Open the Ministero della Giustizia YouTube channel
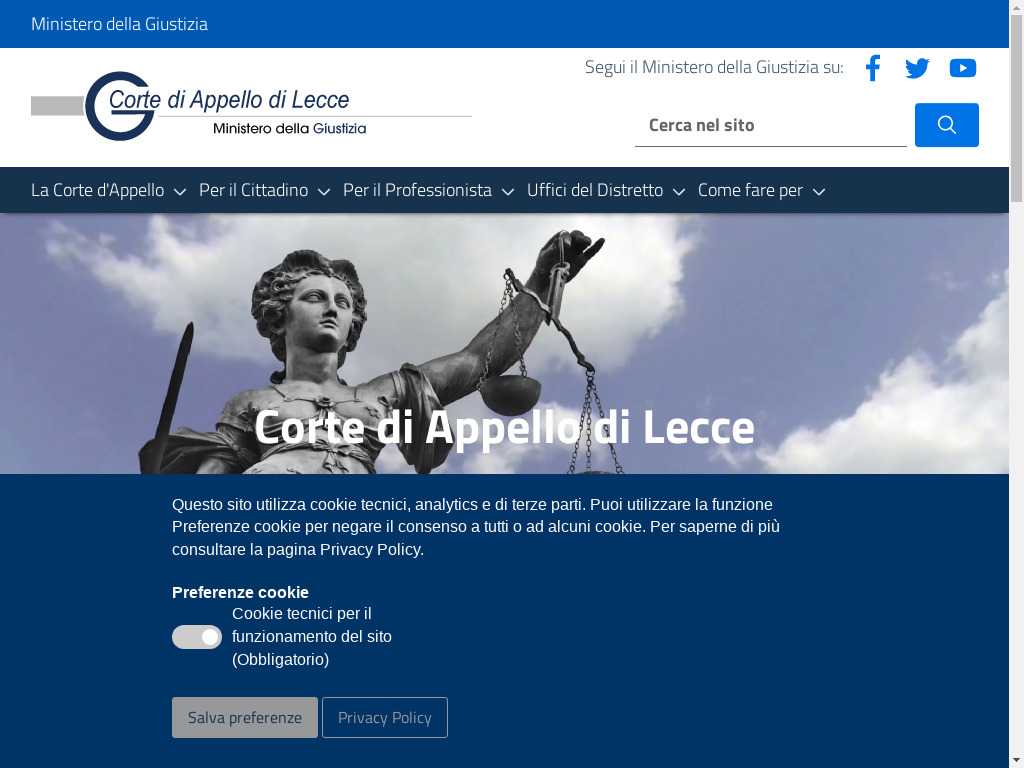This screenshot has width=1024, height=768. pos(963,68)
